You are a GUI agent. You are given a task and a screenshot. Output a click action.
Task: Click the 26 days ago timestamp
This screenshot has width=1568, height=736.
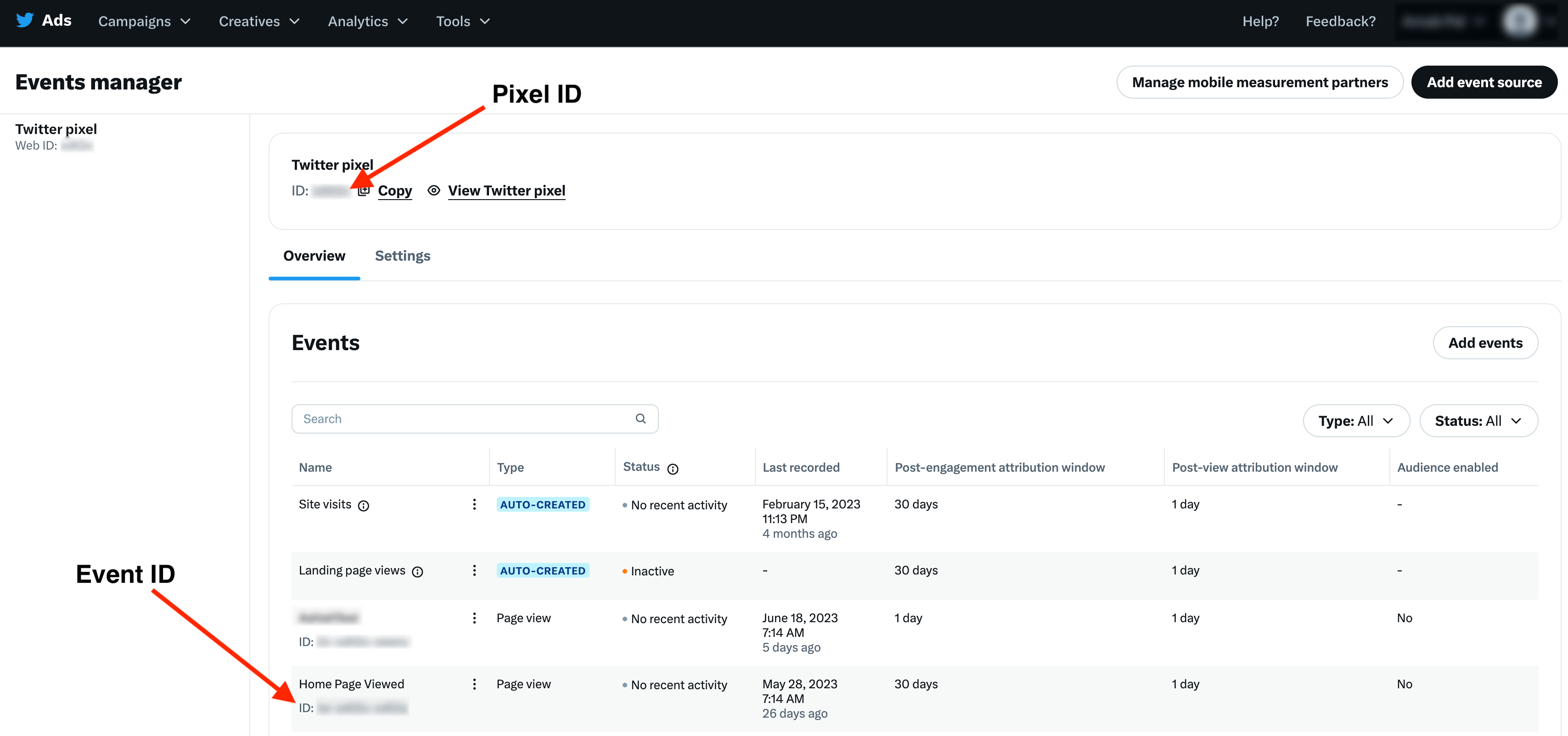point(794,713)
